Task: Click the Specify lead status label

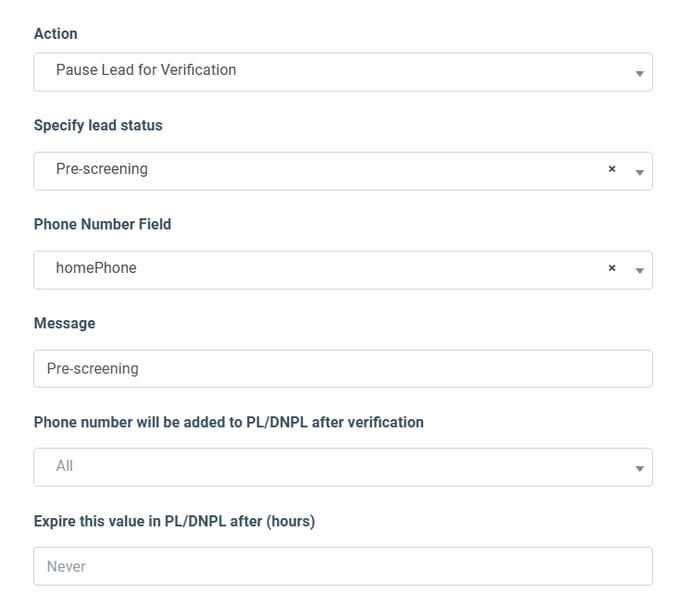Action: click(x=98, y=126)
